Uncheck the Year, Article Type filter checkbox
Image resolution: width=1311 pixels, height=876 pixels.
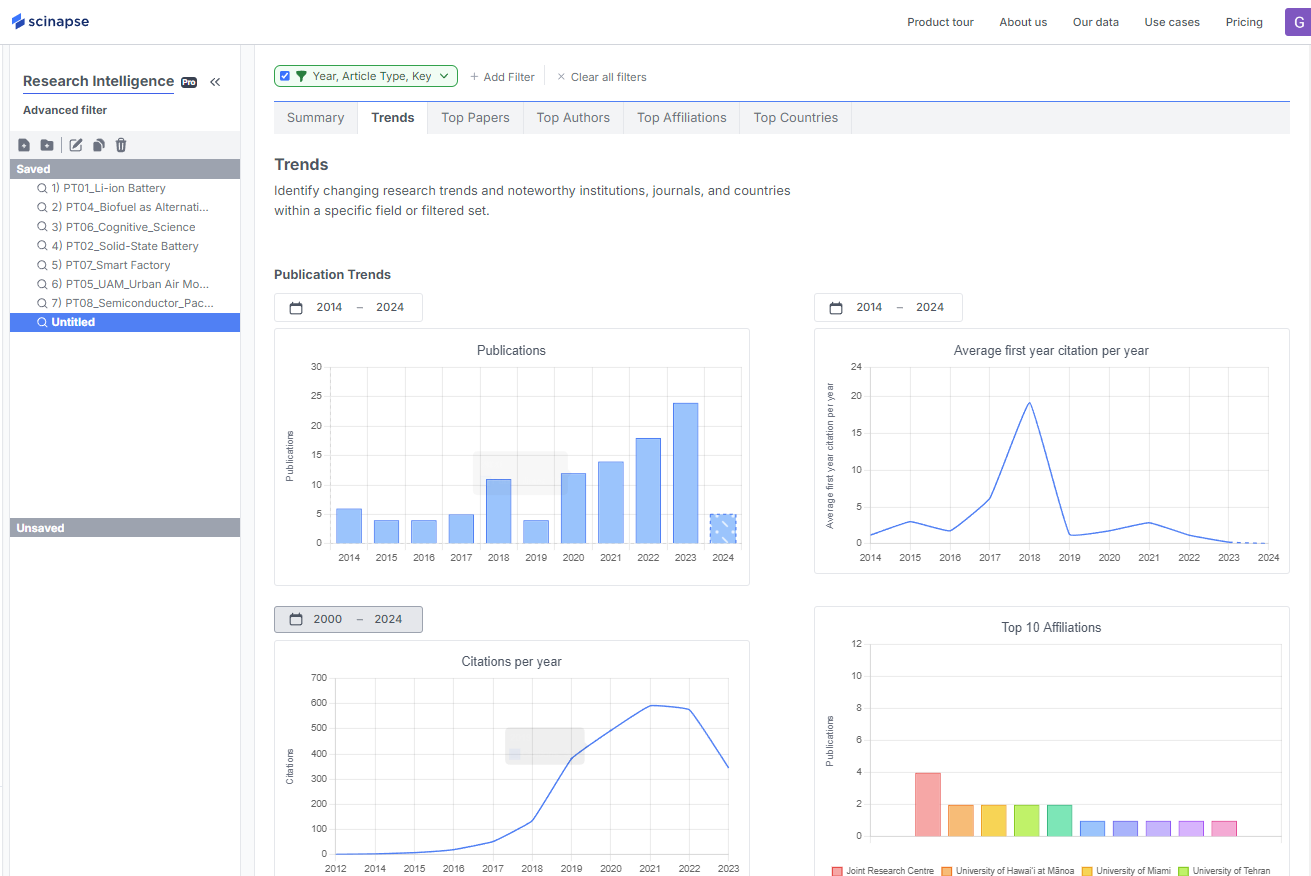[286, 76]
